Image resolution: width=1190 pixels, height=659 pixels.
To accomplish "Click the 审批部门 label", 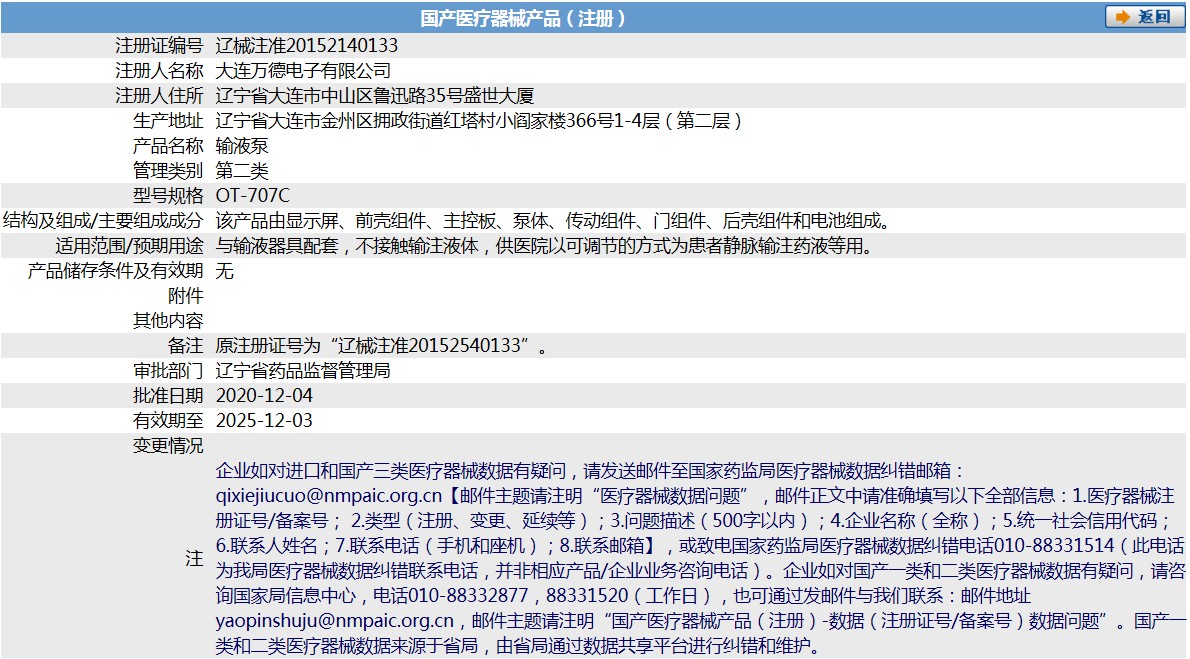I will 168,371.
